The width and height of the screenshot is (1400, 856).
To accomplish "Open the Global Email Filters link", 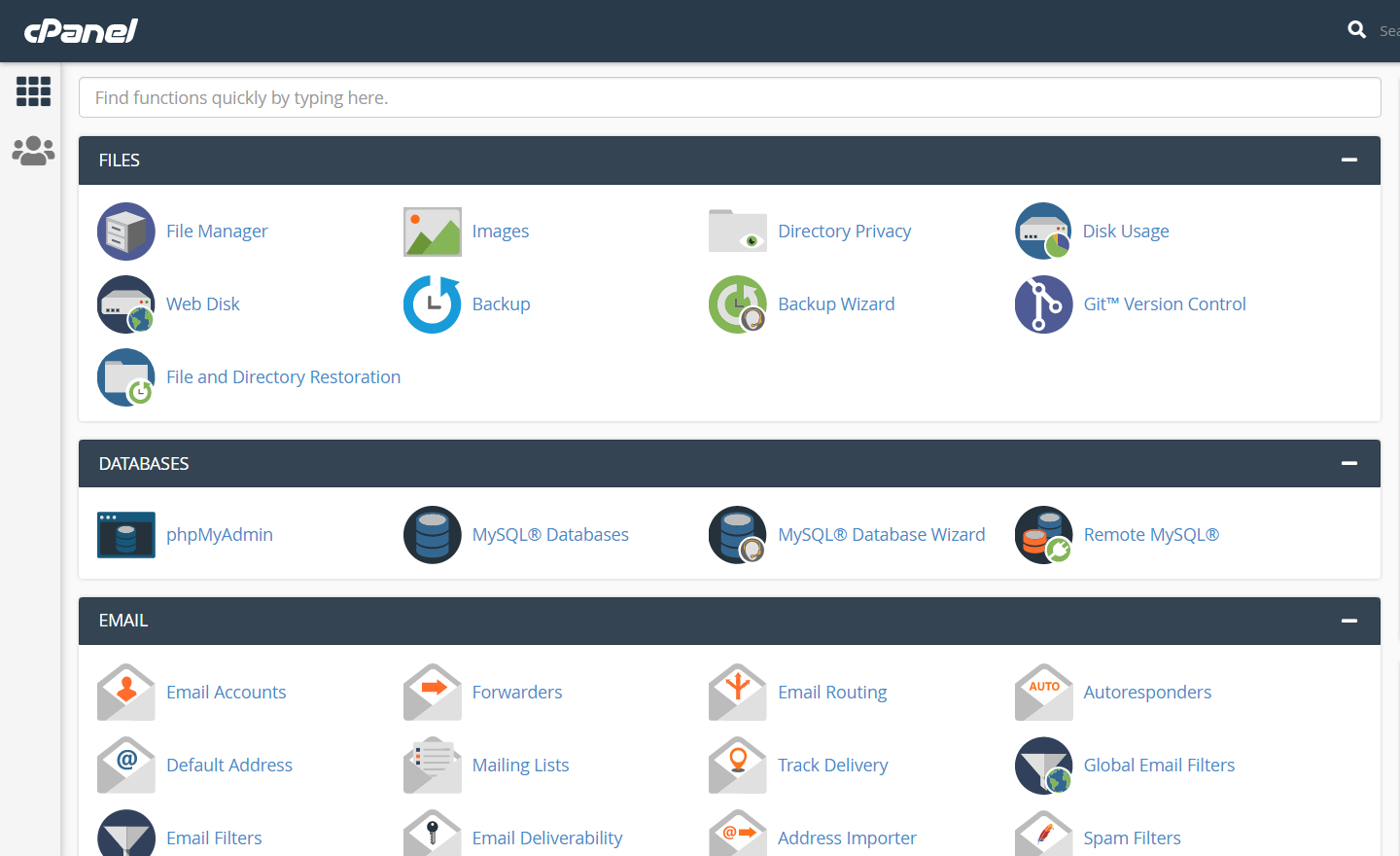I will click(x=1159, y=766).
